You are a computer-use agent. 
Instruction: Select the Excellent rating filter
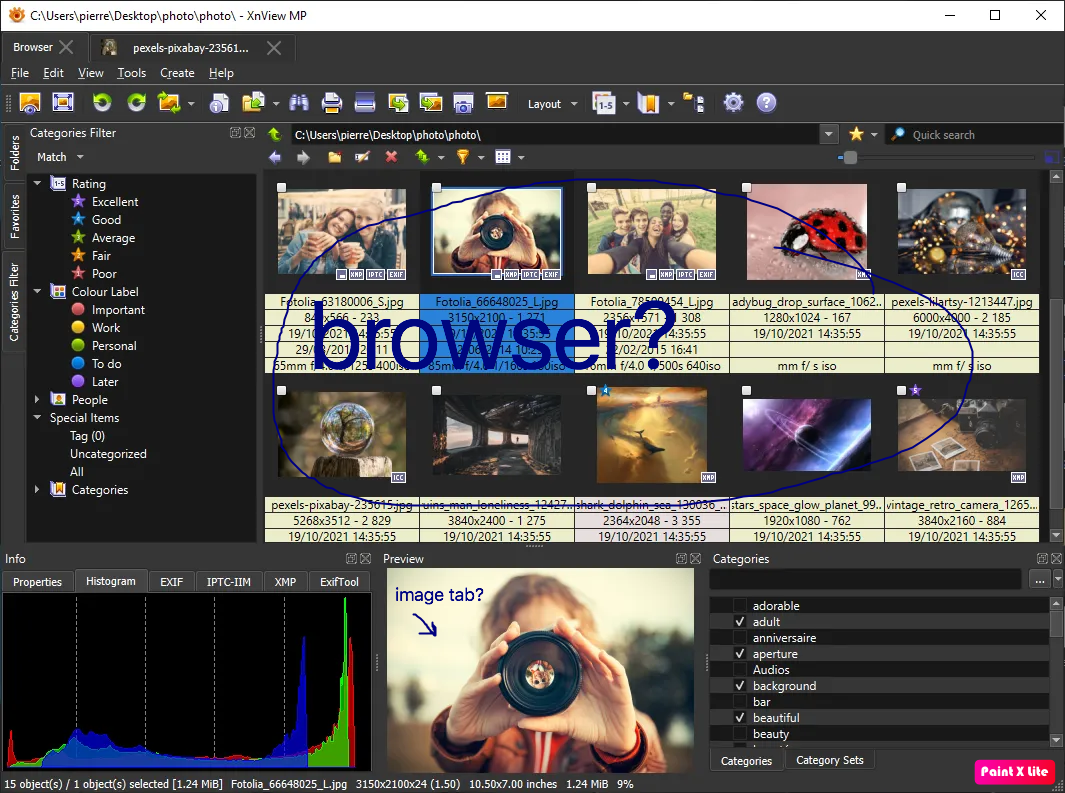click(x=115, y=202)
